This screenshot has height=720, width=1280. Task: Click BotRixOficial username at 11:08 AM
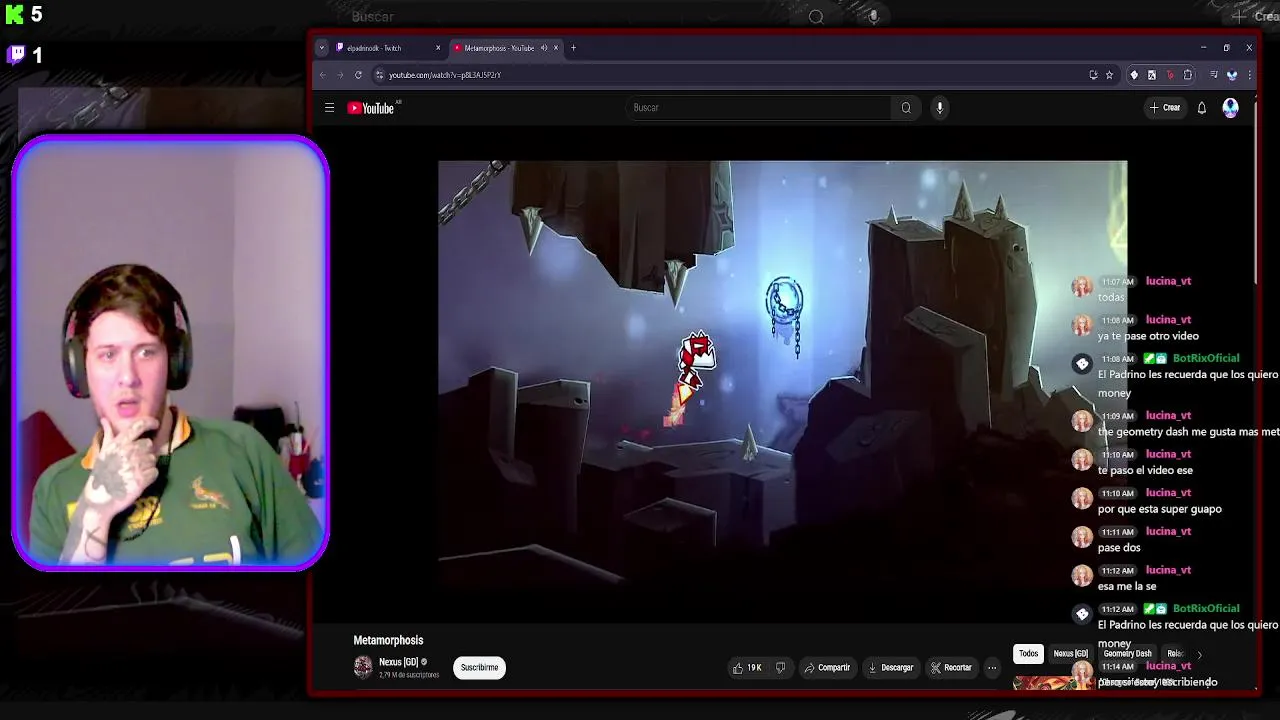pyautogui.click(x=1206, y=358)
